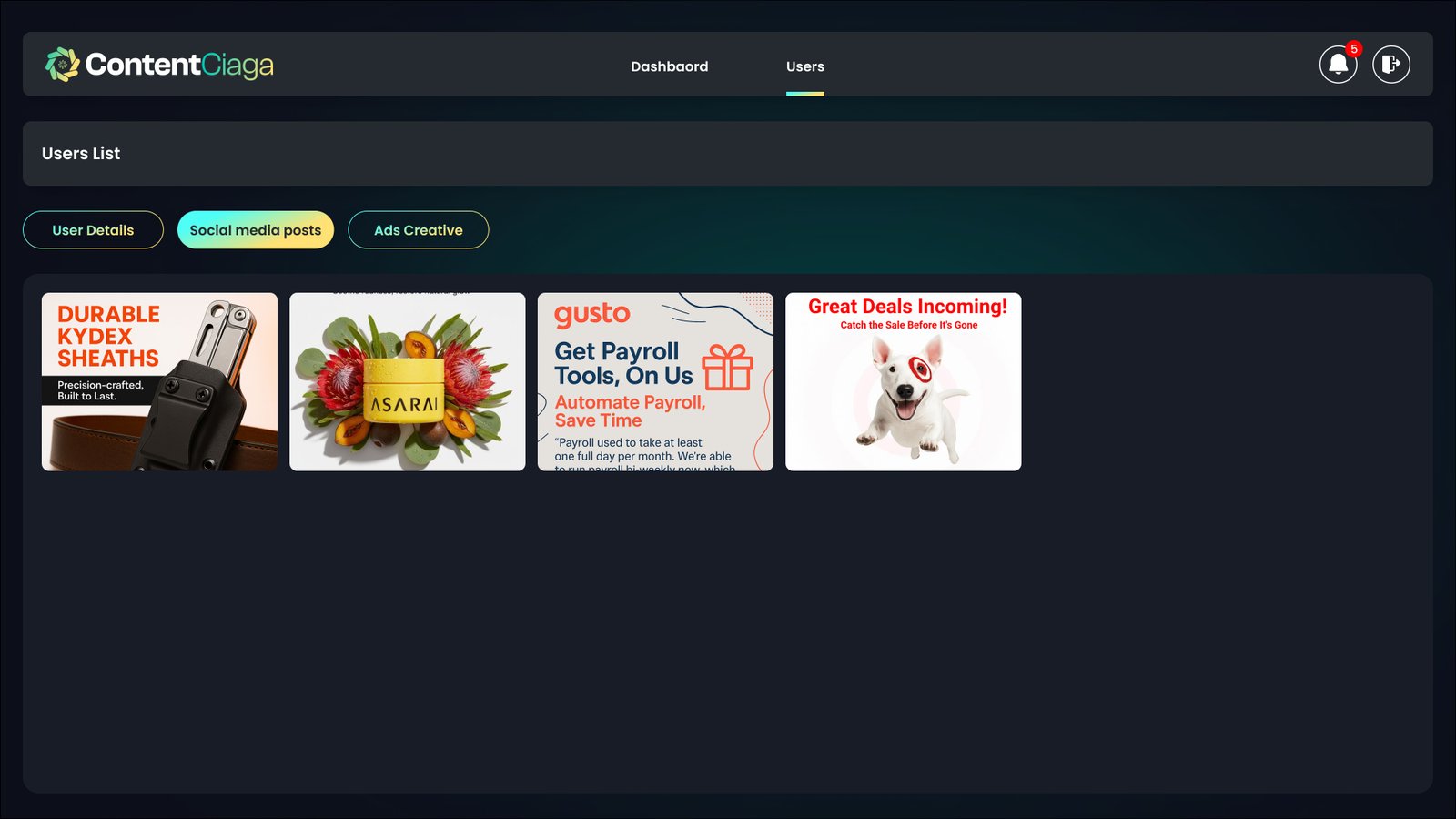Select the Social media posts tab
Image resolution: width=1456 pixels, height=819 pixels.
[x=256, y=230]
